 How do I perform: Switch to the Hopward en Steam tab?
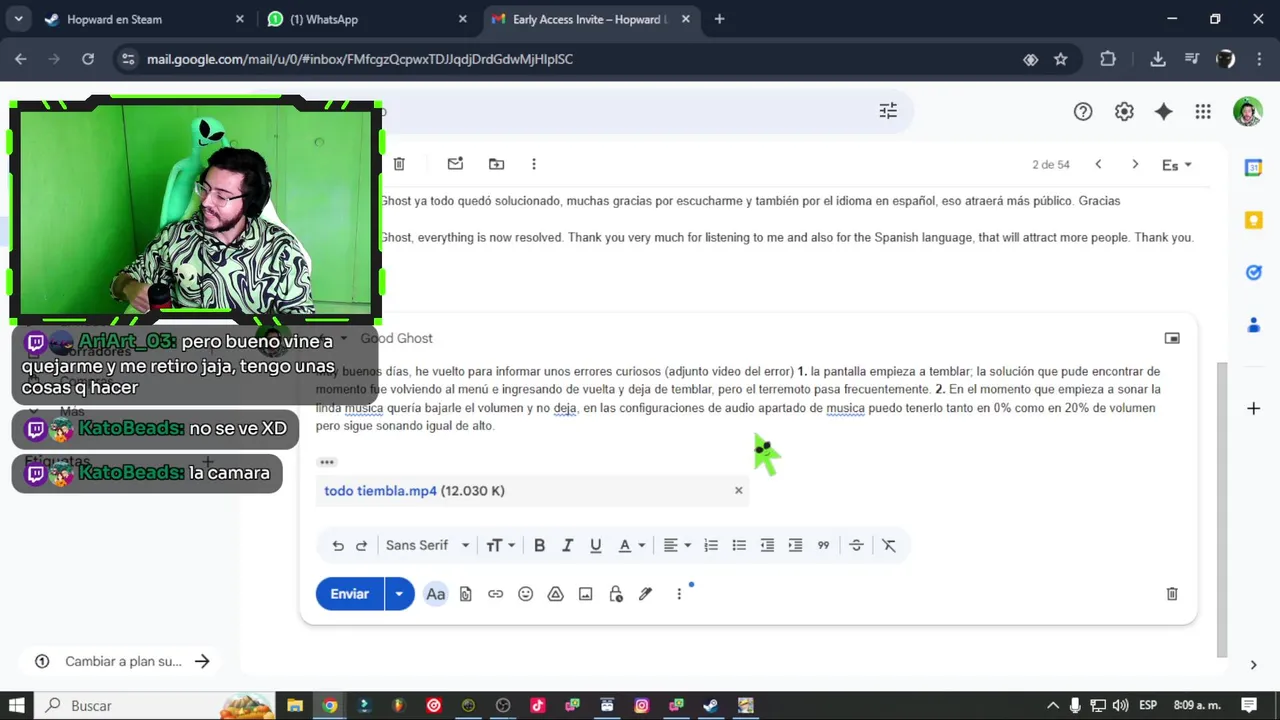click(145, 19)
